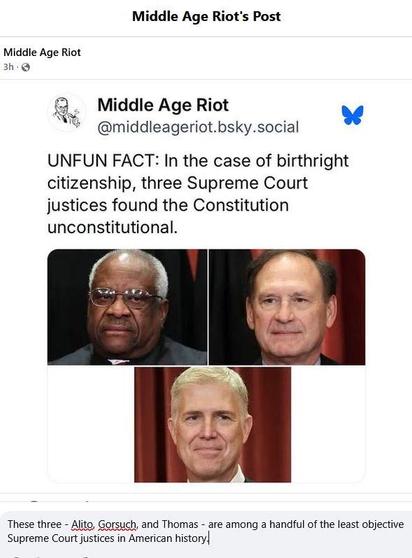Viewport: 412px width, 558px height.
Task: Open the bottom photo of gray-haired smiling man
Action: click(212, 425)
